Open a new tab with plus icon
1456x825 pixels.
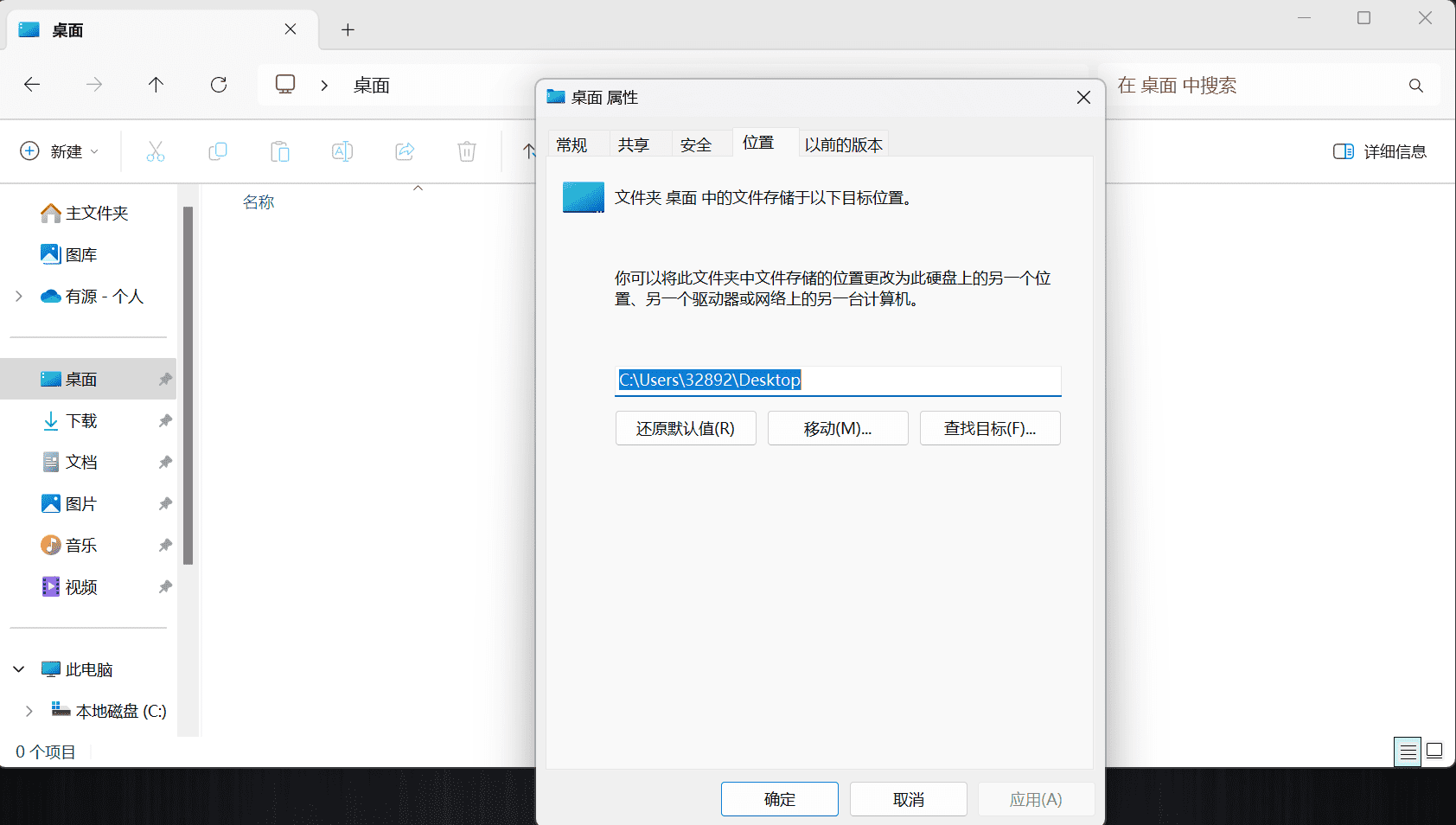348,30
